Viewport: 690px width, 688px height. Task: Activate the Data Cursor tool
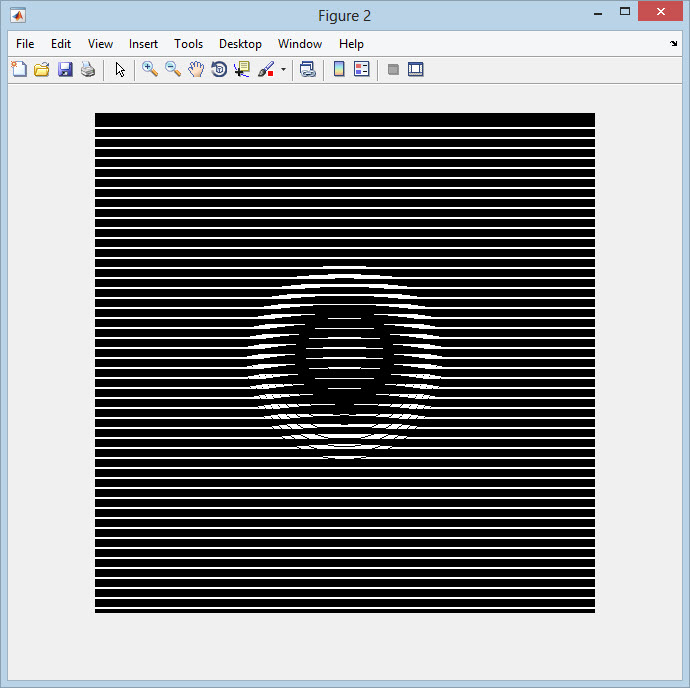coord(242,70)
